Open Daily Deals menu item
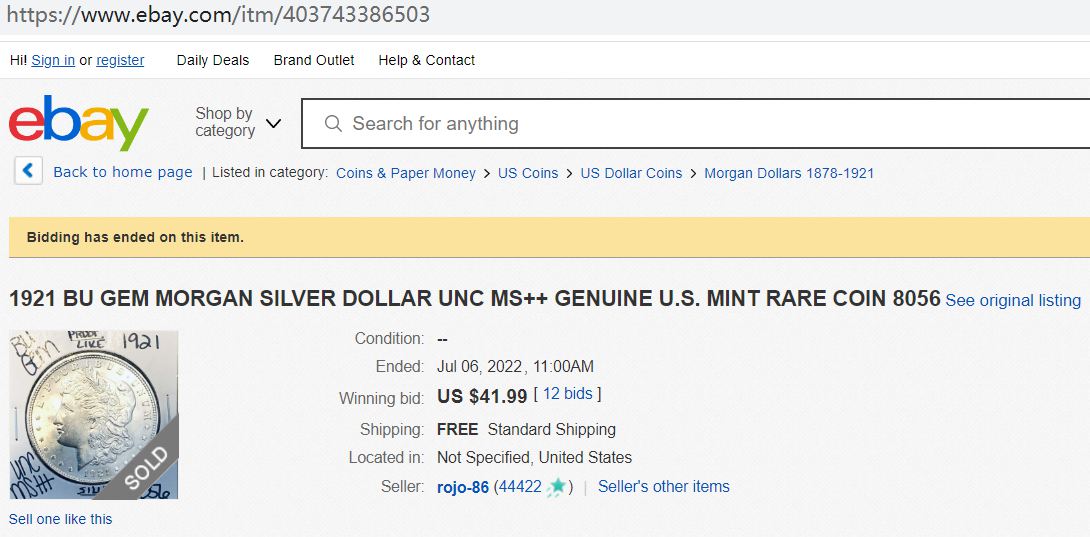The height and width of the screenshot is (537, 1090). (x=213, y=60)
